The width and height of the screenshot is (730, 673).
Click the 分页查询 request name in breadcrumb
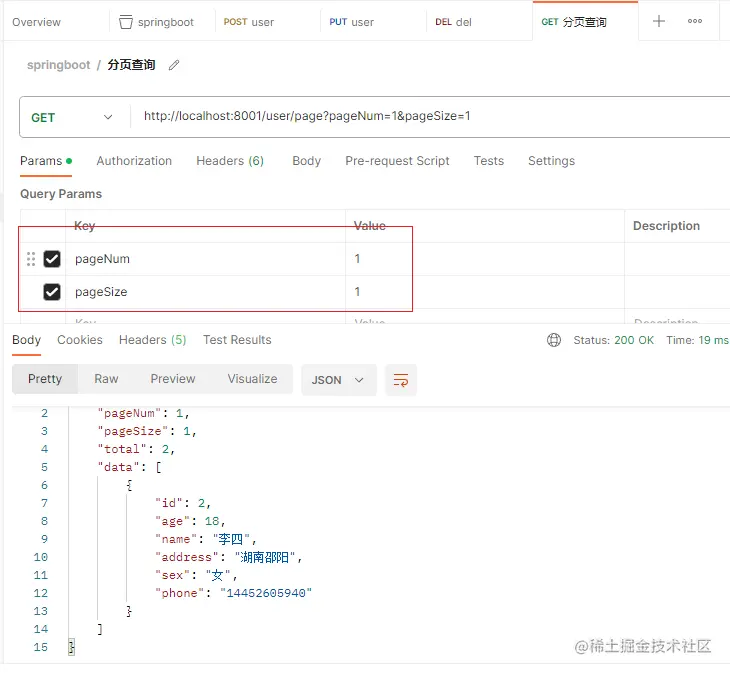pyautogui.click(x=131, y=65)
